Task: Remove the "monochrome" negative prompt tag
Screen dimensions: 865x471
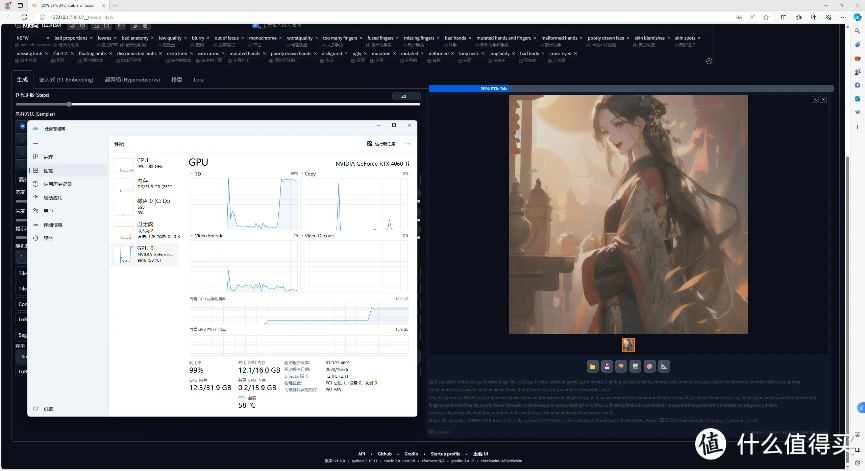Action: click(280, 38)
